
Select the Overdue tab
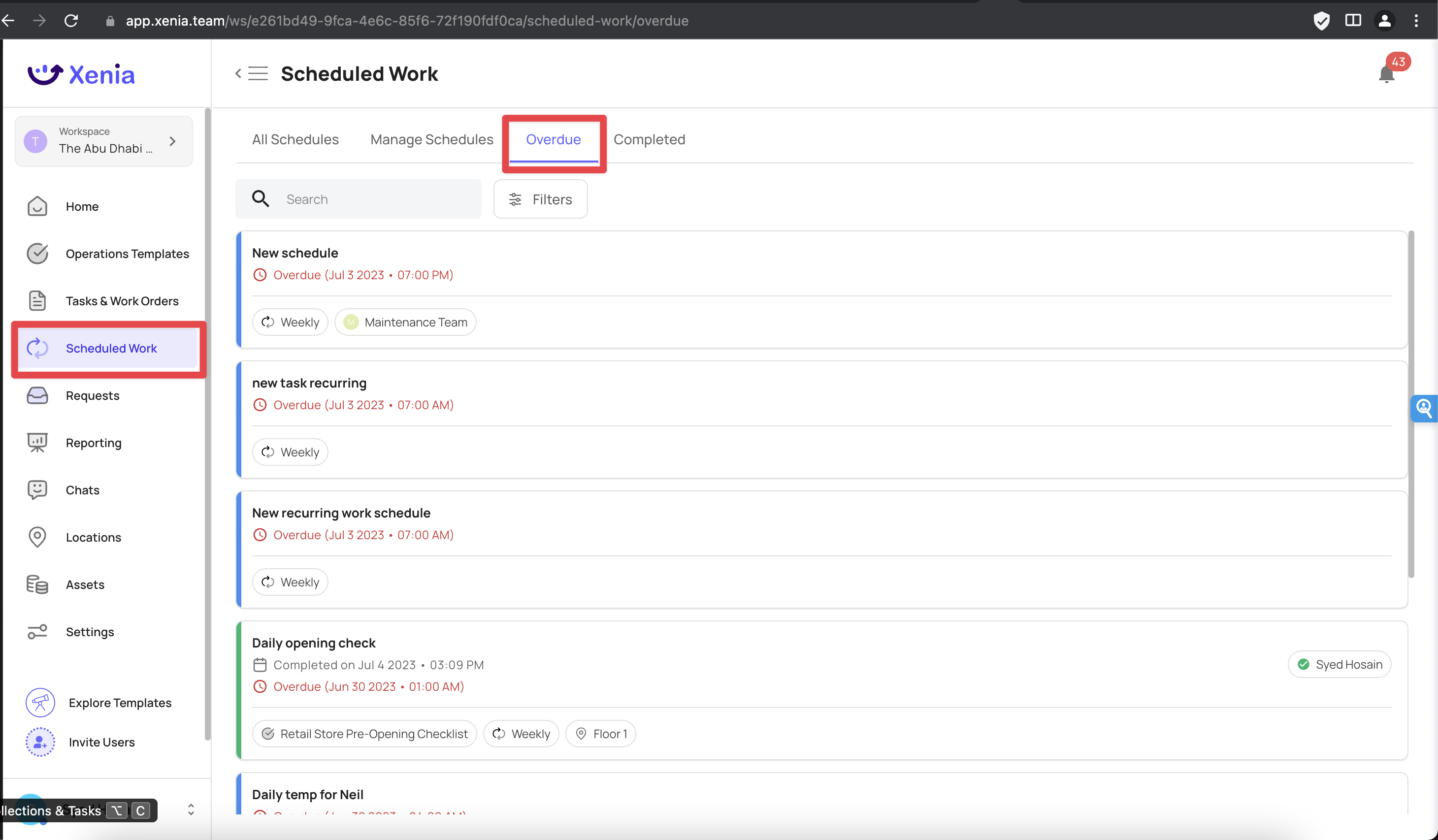tap(553, 139)
